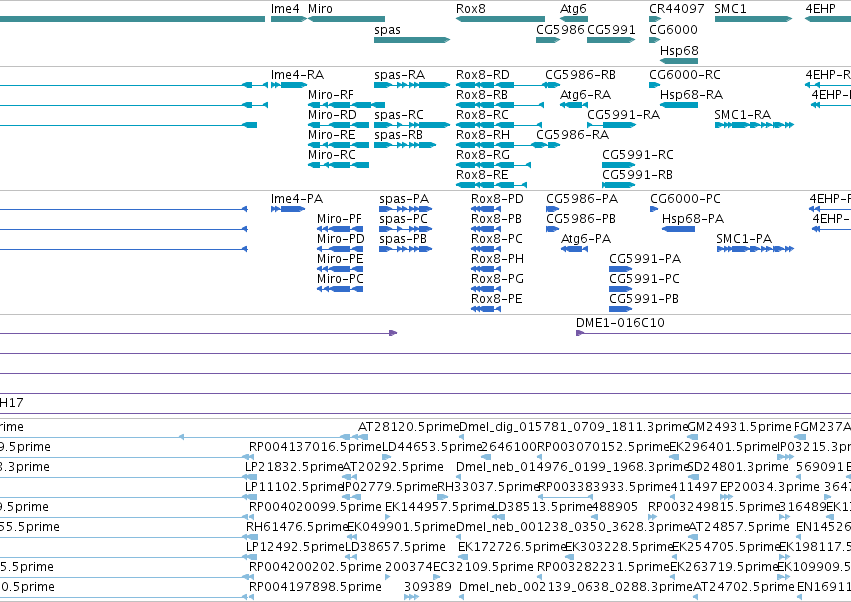Click the AT28120.5prime EST label
The height and width of the screenshot is (602, 851).
(x=408, y=427)
